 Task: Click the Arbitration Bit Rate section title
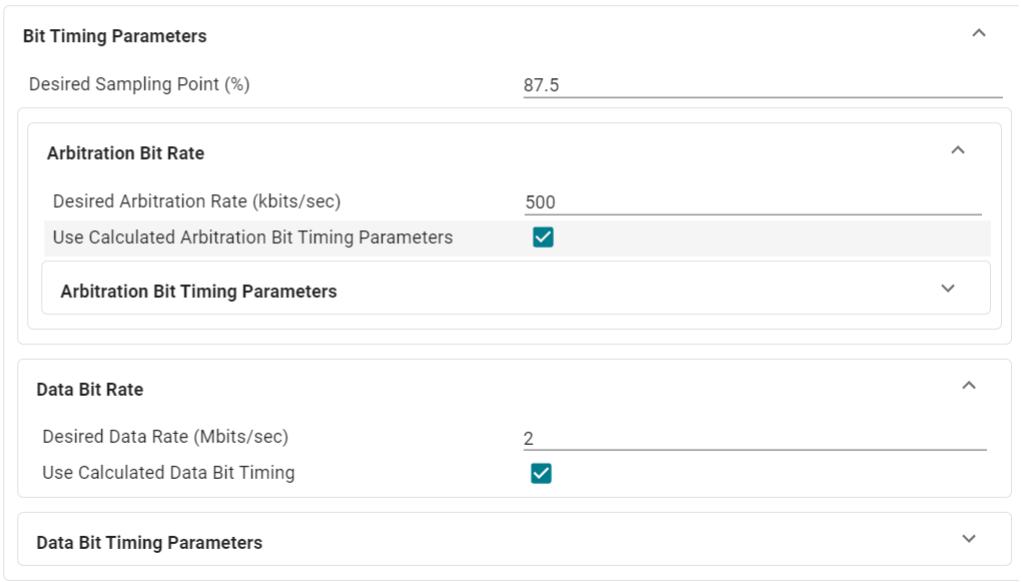point(126,153)
